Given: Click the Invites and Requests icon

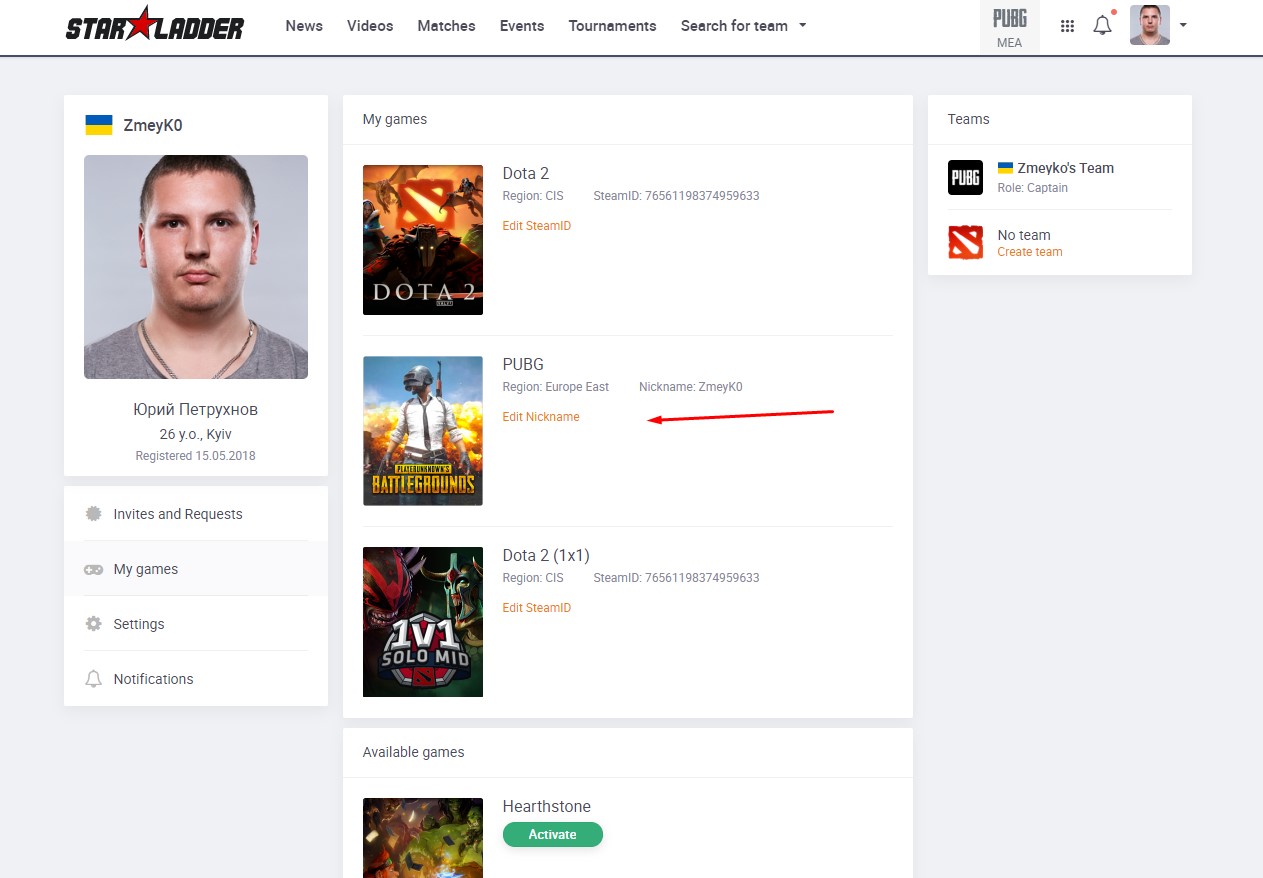Looking at the screenshot, I should [x=93, y=514].
